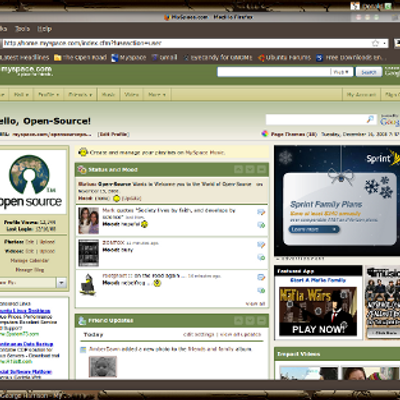Move the Status and Mood panel up
The width and height of the screenshot is (400, 400).
pos(238,169)
